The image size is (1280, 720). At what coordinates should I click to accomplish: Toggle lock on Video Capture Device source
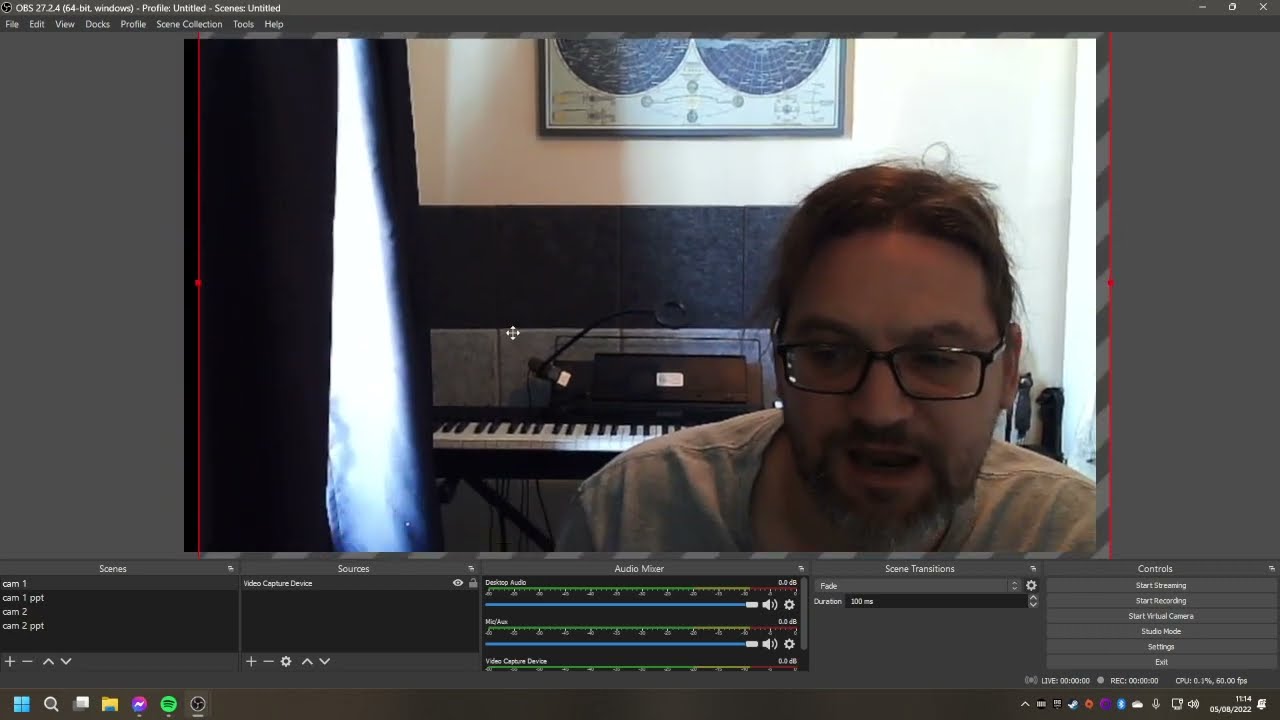[473, 583]
